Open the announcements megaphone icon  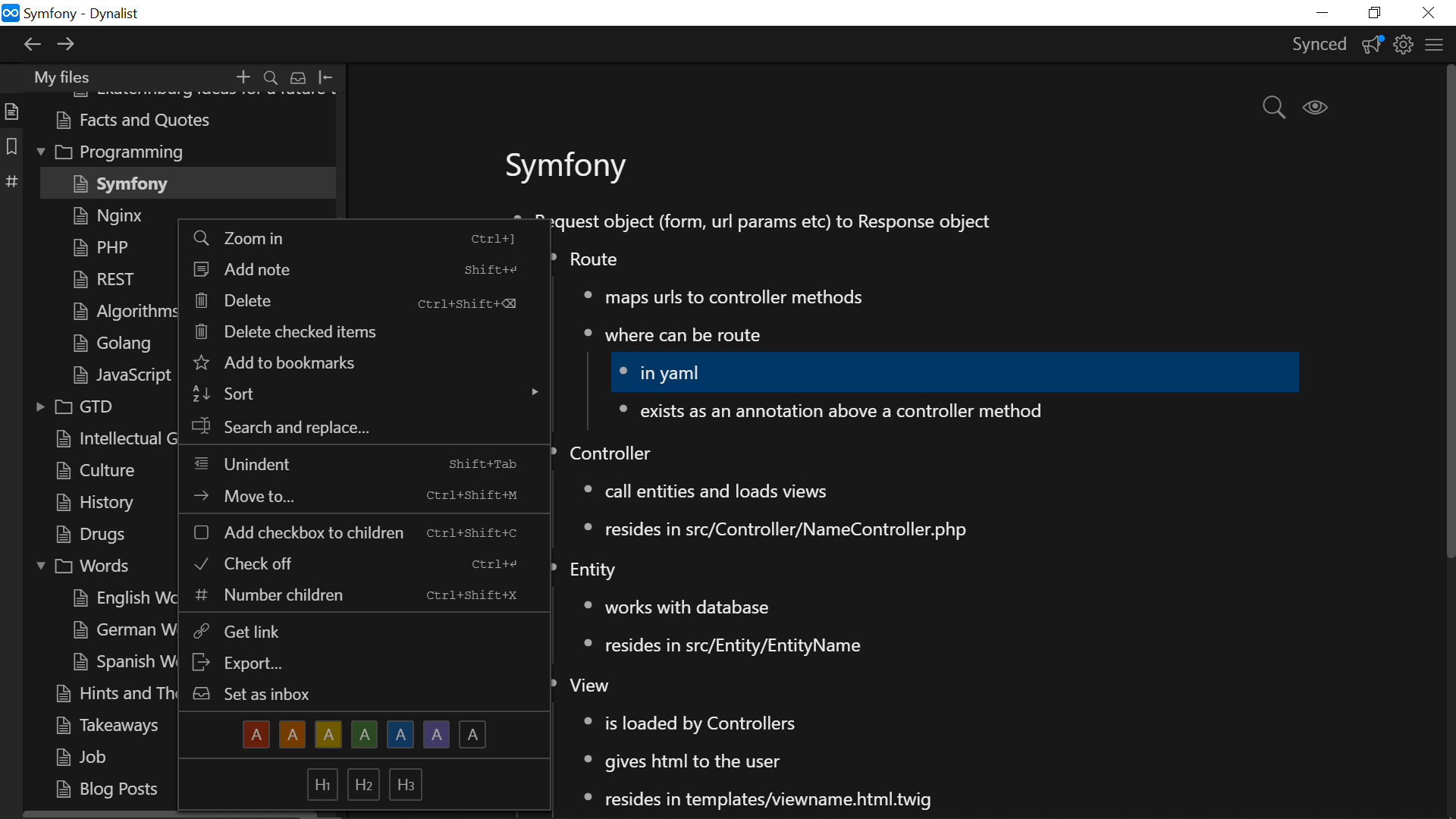[1373, 44]
